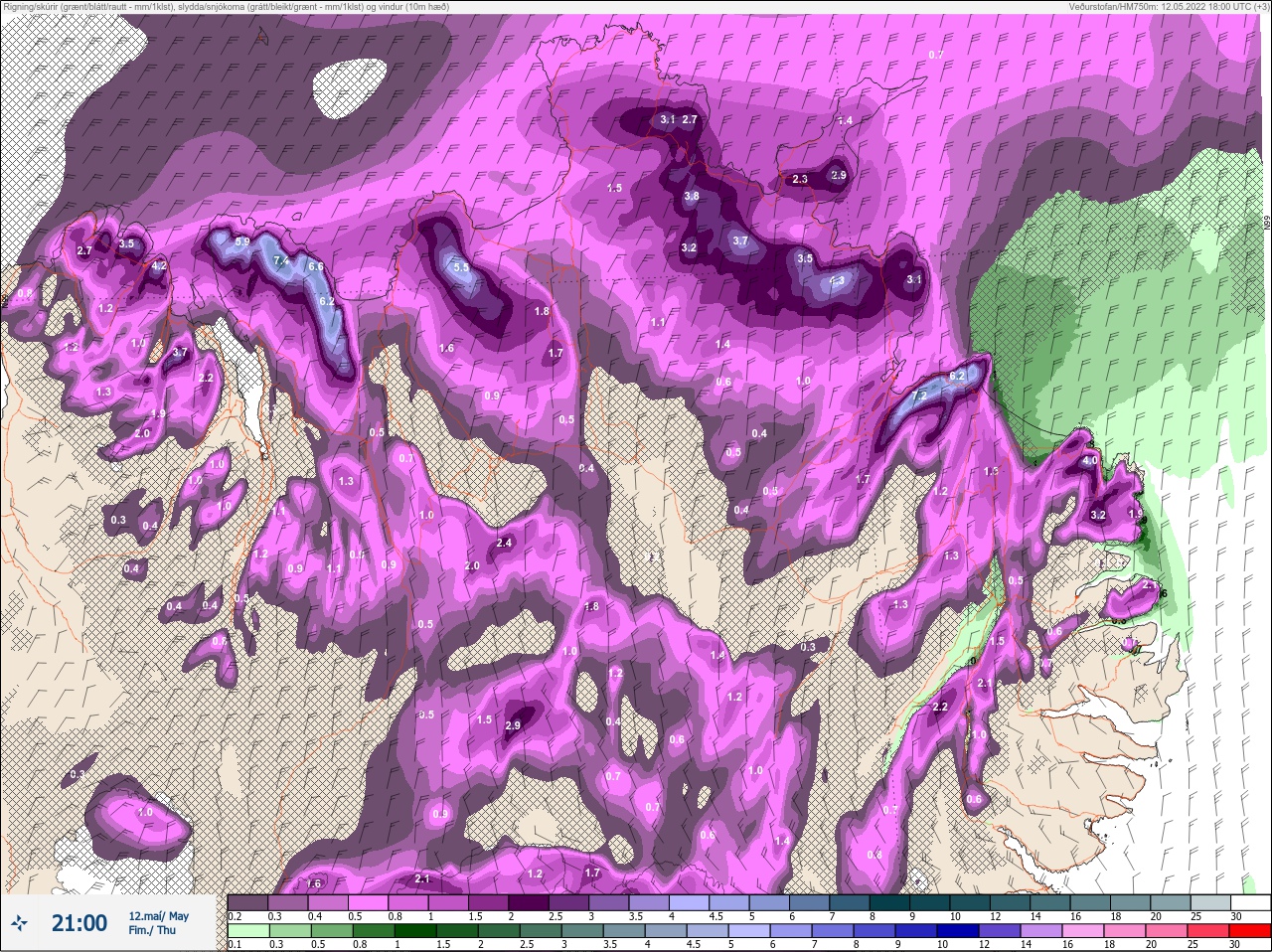Viewport: 1272px width, 952px height.
Task: Click the dark green 1 swatch in green legend
Action: (x=414, y=929)
